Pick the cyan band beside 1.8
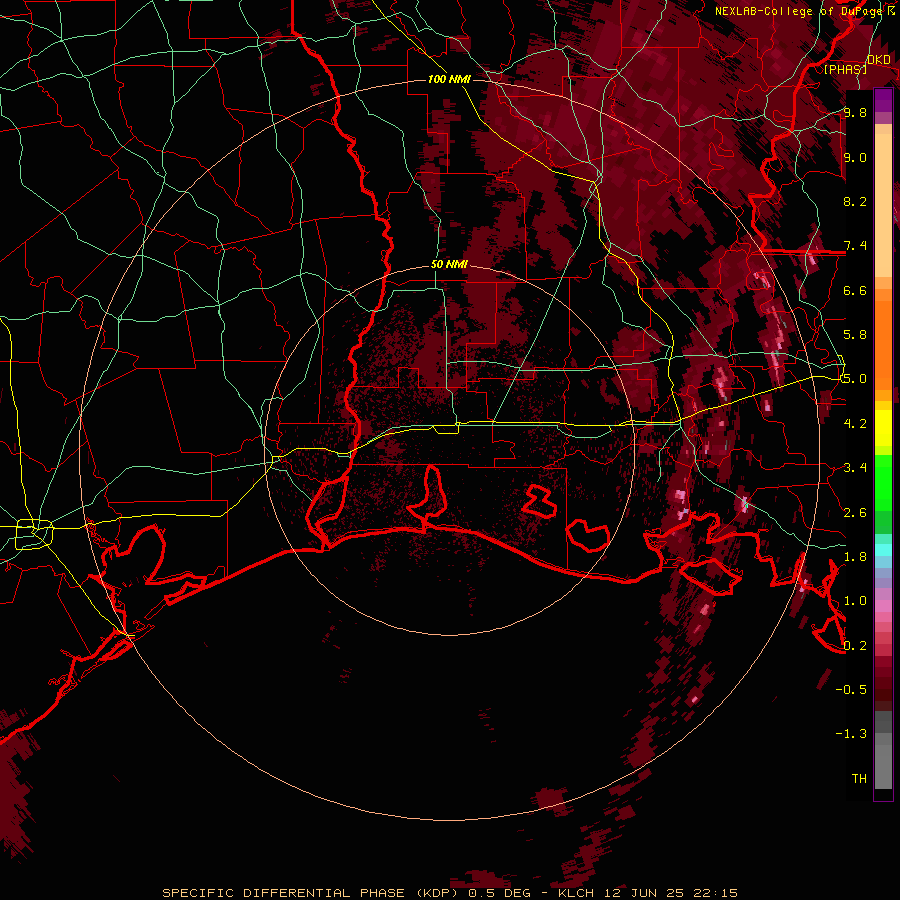This screenshot has width=900, height=900. pyautogui.click(x=883, y=550)
